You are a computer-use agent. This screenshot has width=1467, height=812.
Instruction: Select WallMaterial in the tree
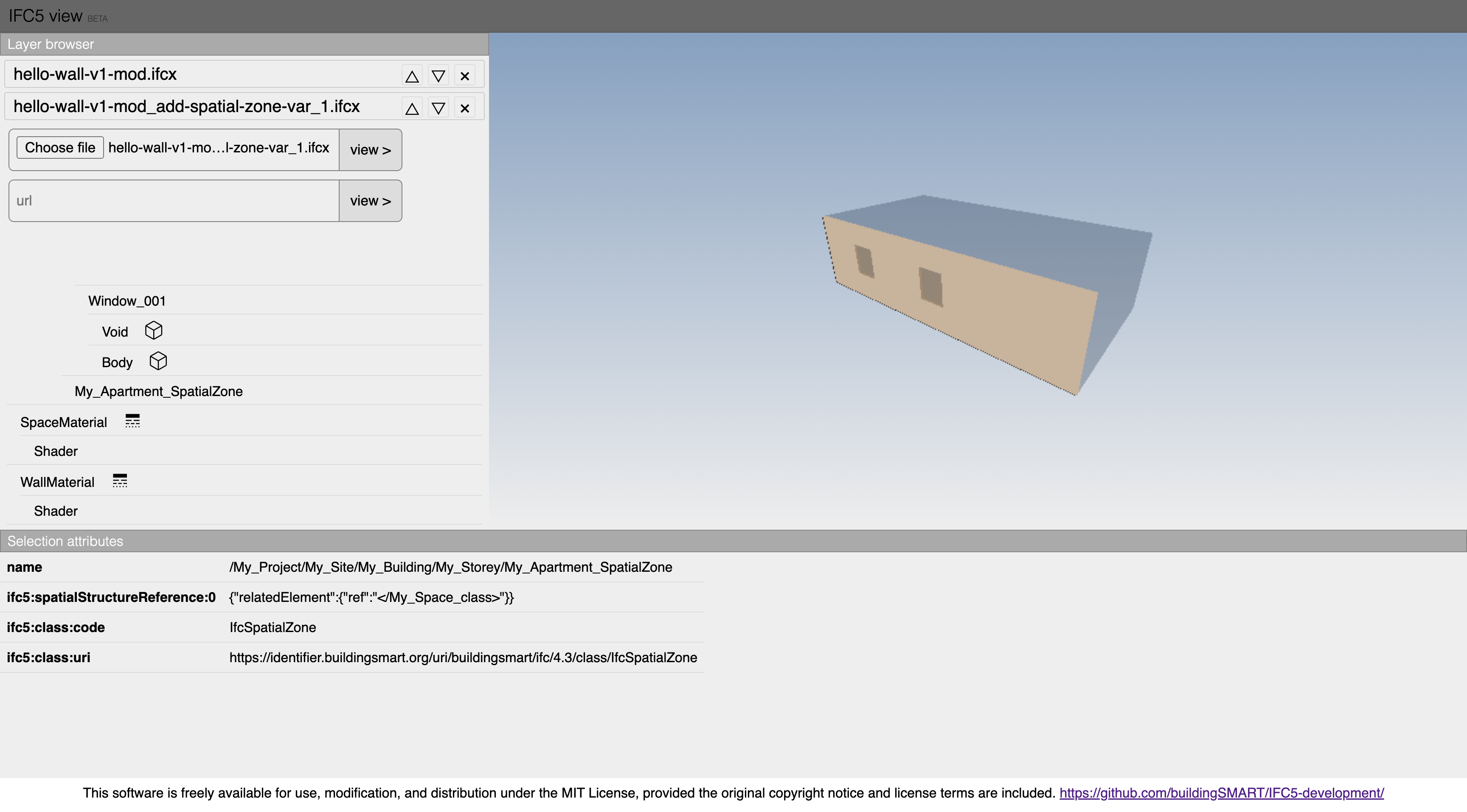pyautogui.click(x=57, y=482)
